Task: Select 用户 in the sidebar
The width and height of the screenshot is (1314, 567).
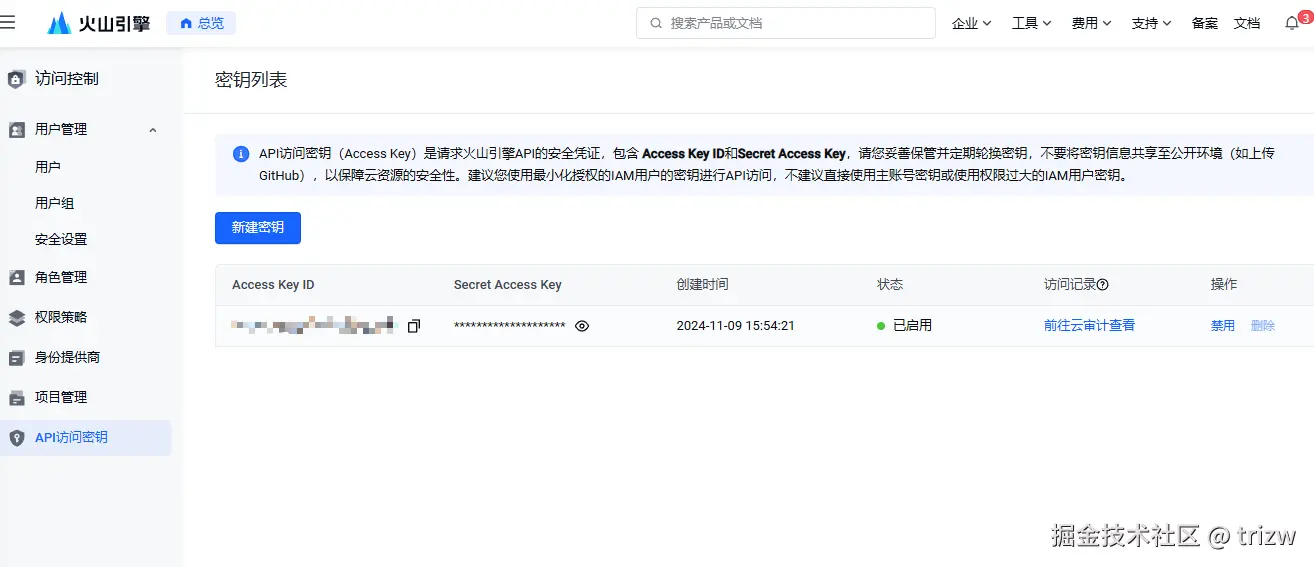Action: (48, 167)
